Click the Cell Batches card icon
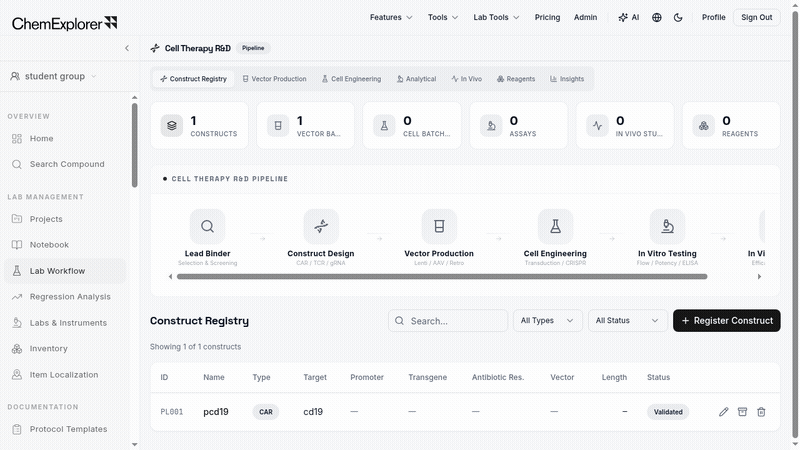 [384, 126]
